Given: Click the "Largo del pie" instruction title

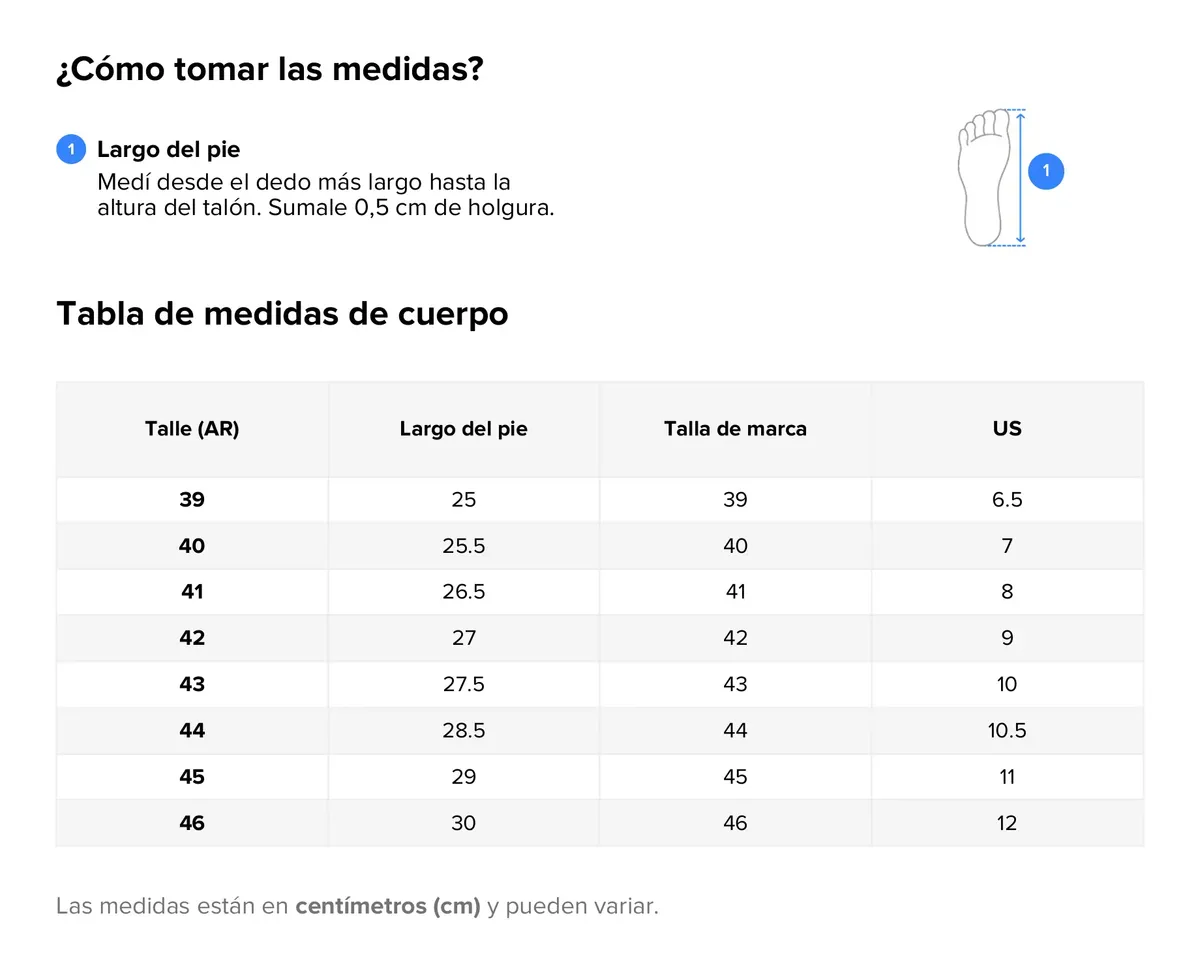Looking at the screenshot, I should click(168, 150).
